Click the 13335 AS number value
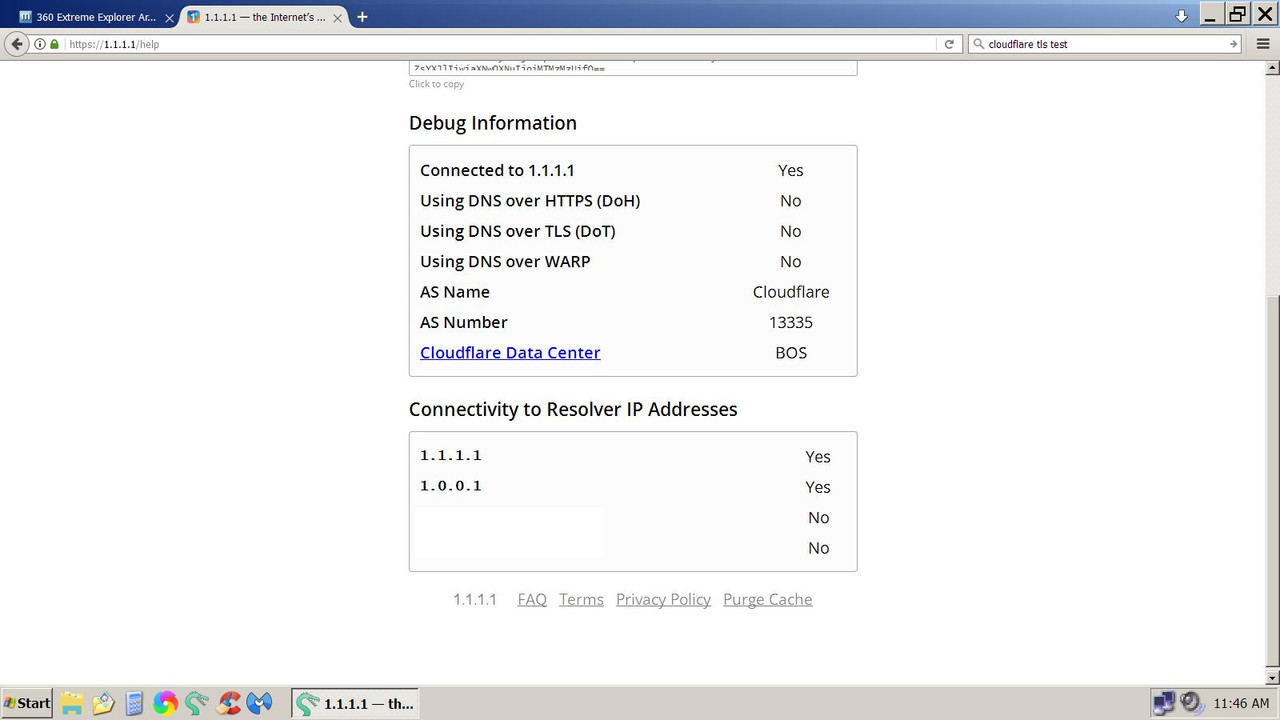Viewport: 1280px width, 720px height. [791, 323]
